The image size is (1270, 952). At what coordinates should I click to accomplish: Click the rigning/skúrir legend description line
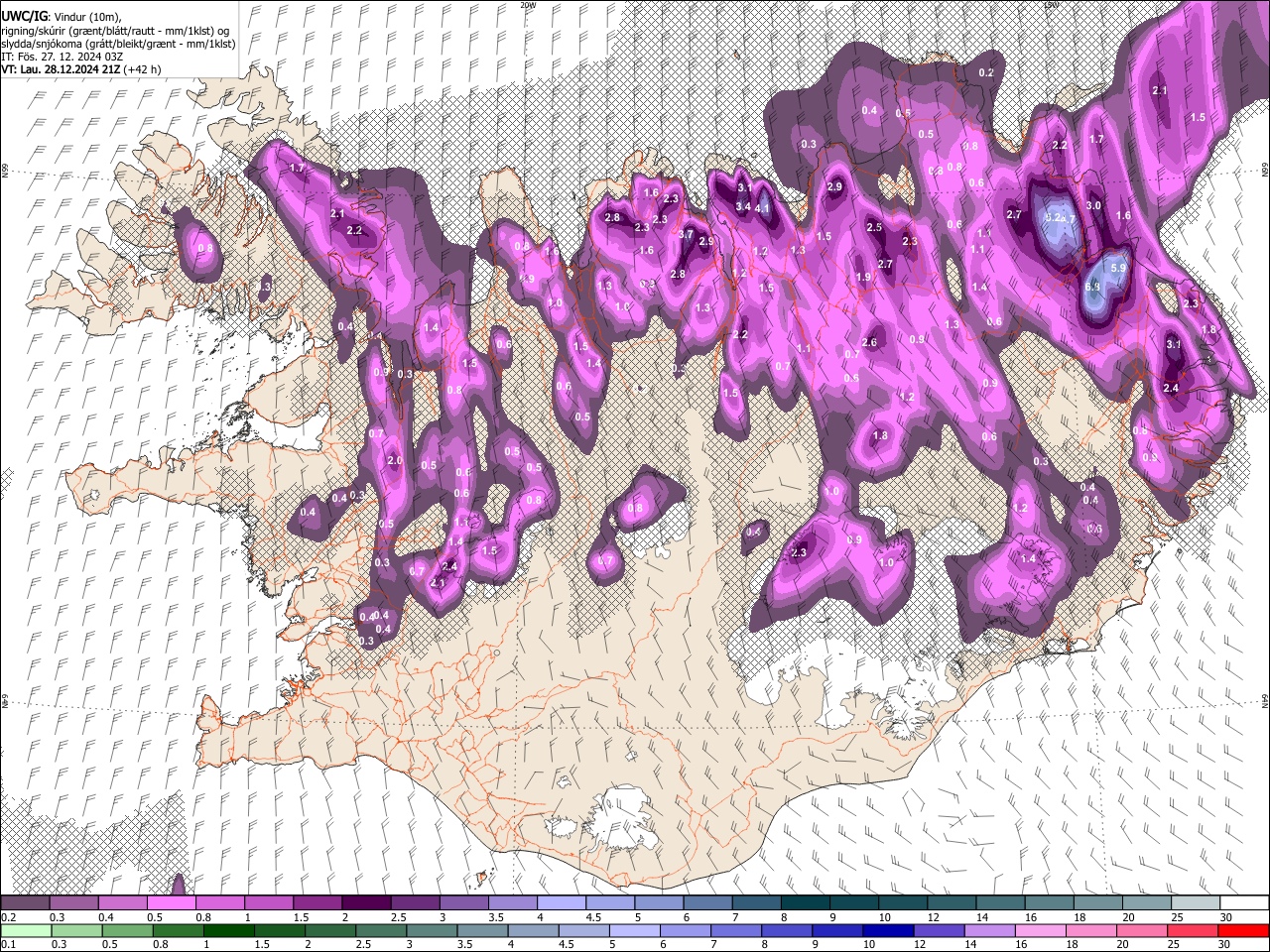115,31
